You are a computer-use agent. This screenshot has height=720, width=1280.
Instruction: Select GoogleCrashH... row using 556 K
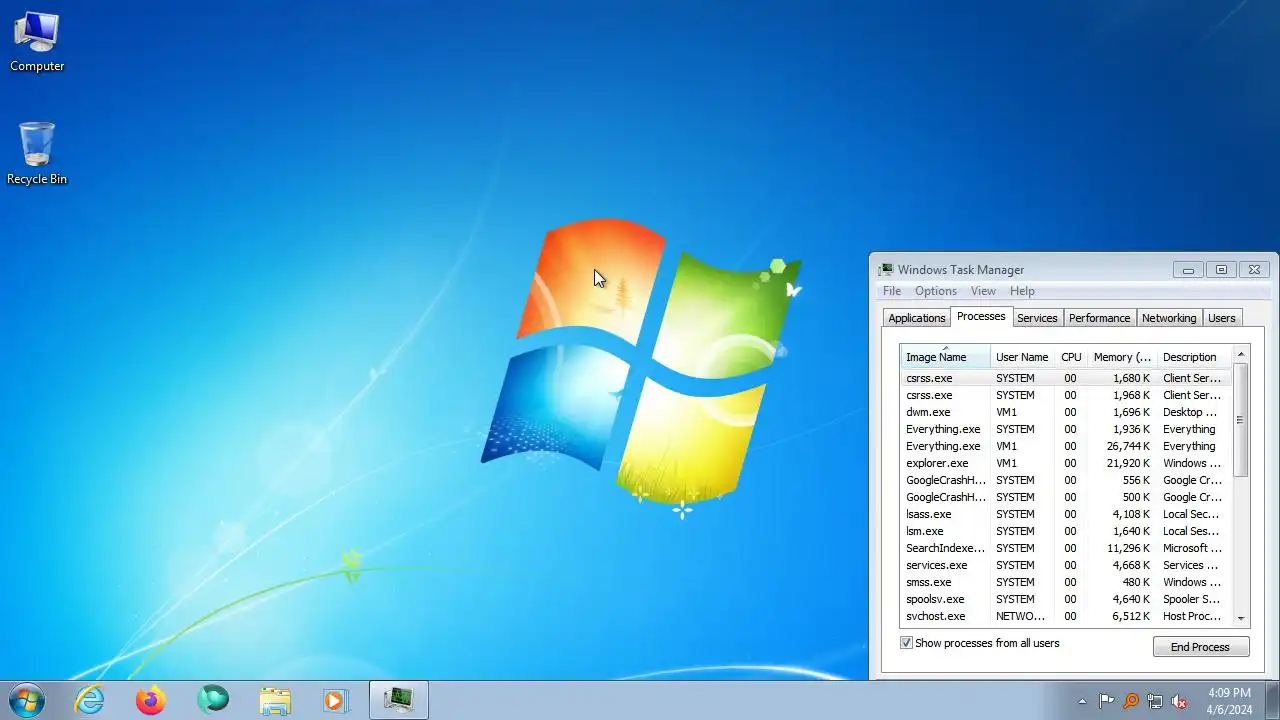tap(1066, 480)
